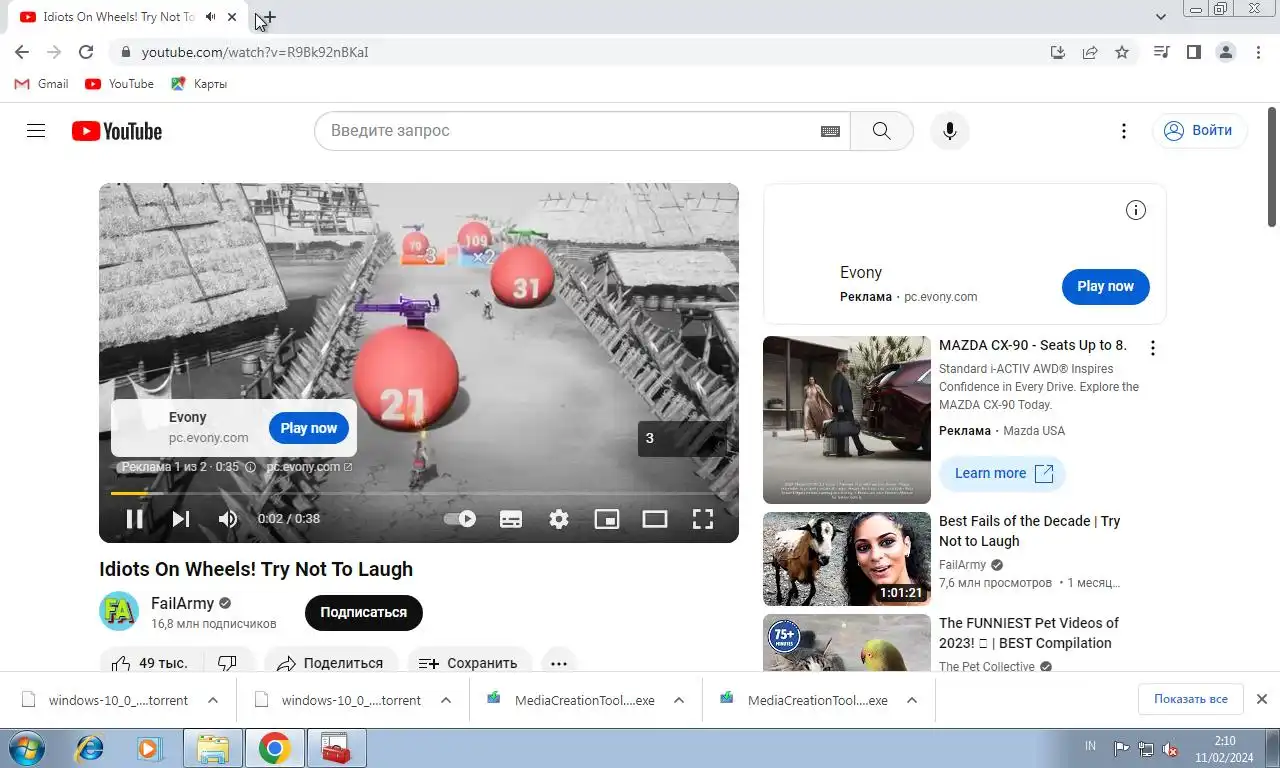1280x768 pixels.
Task: Click Подписаться subscribe button
Action: (x=364, y=613)
